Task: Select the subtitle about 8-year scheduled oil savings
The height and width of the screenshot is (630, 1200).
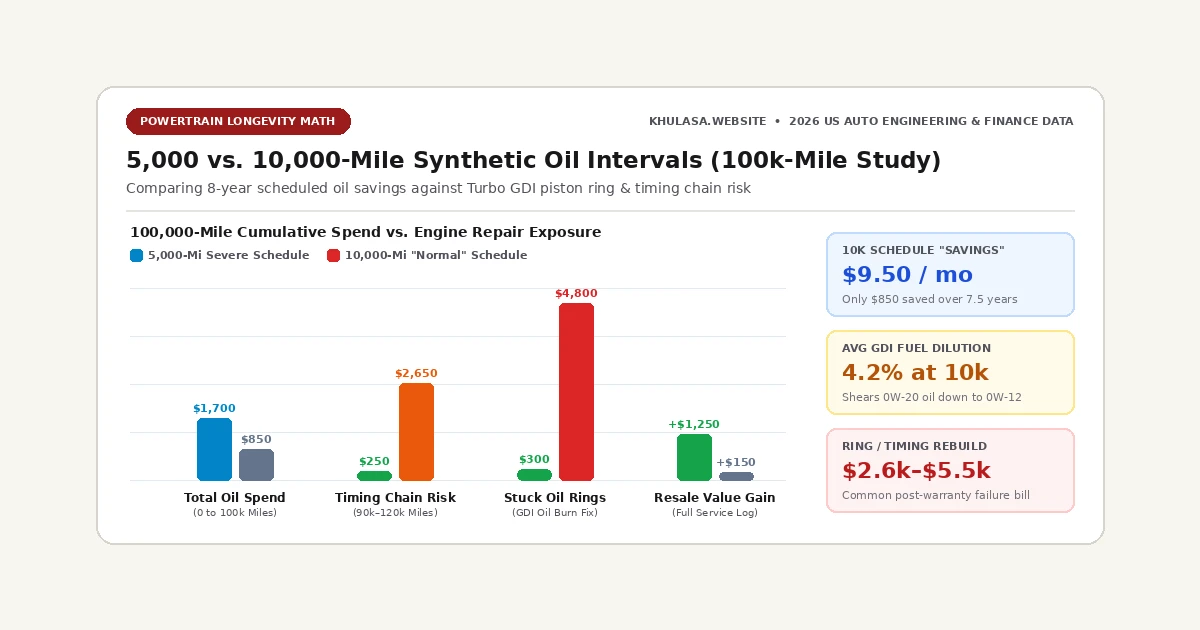Action: click(438, 188)
